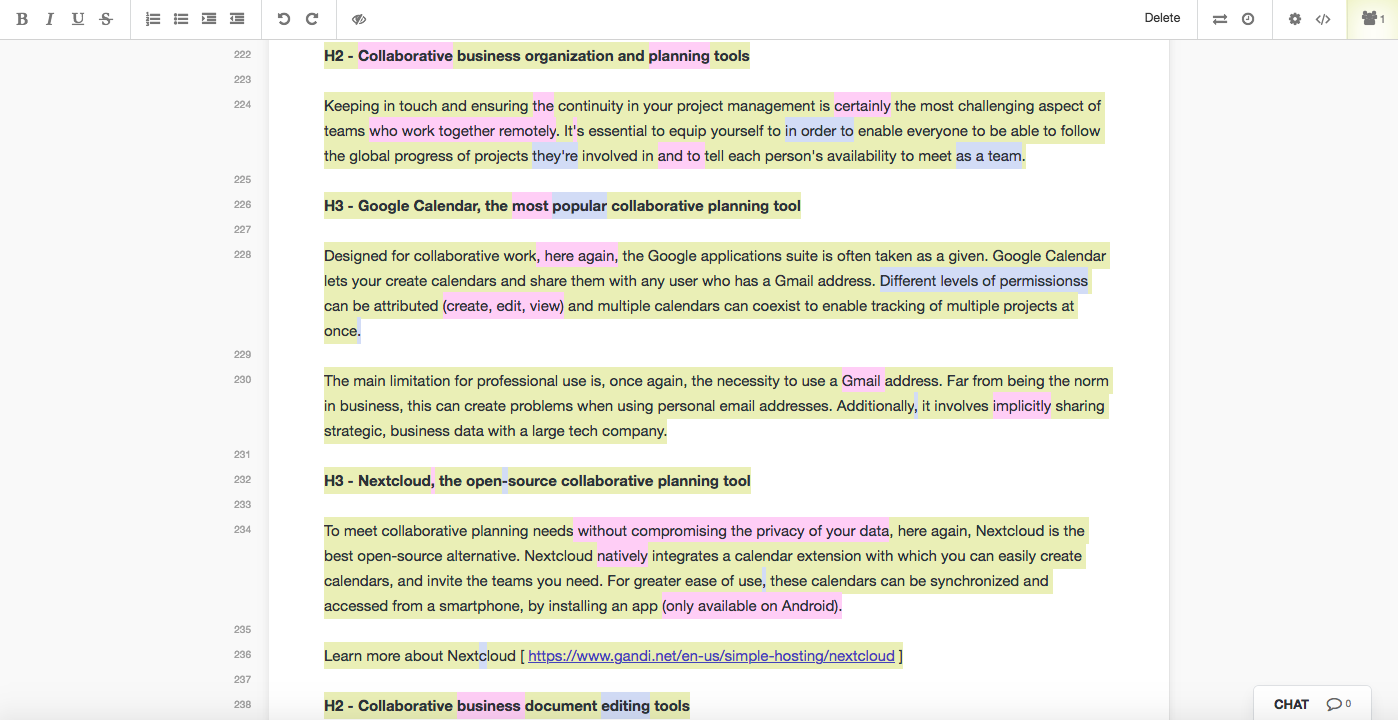1398x720 pixels.
Task: Toggle bold formatting
Action: click(22, 19)
